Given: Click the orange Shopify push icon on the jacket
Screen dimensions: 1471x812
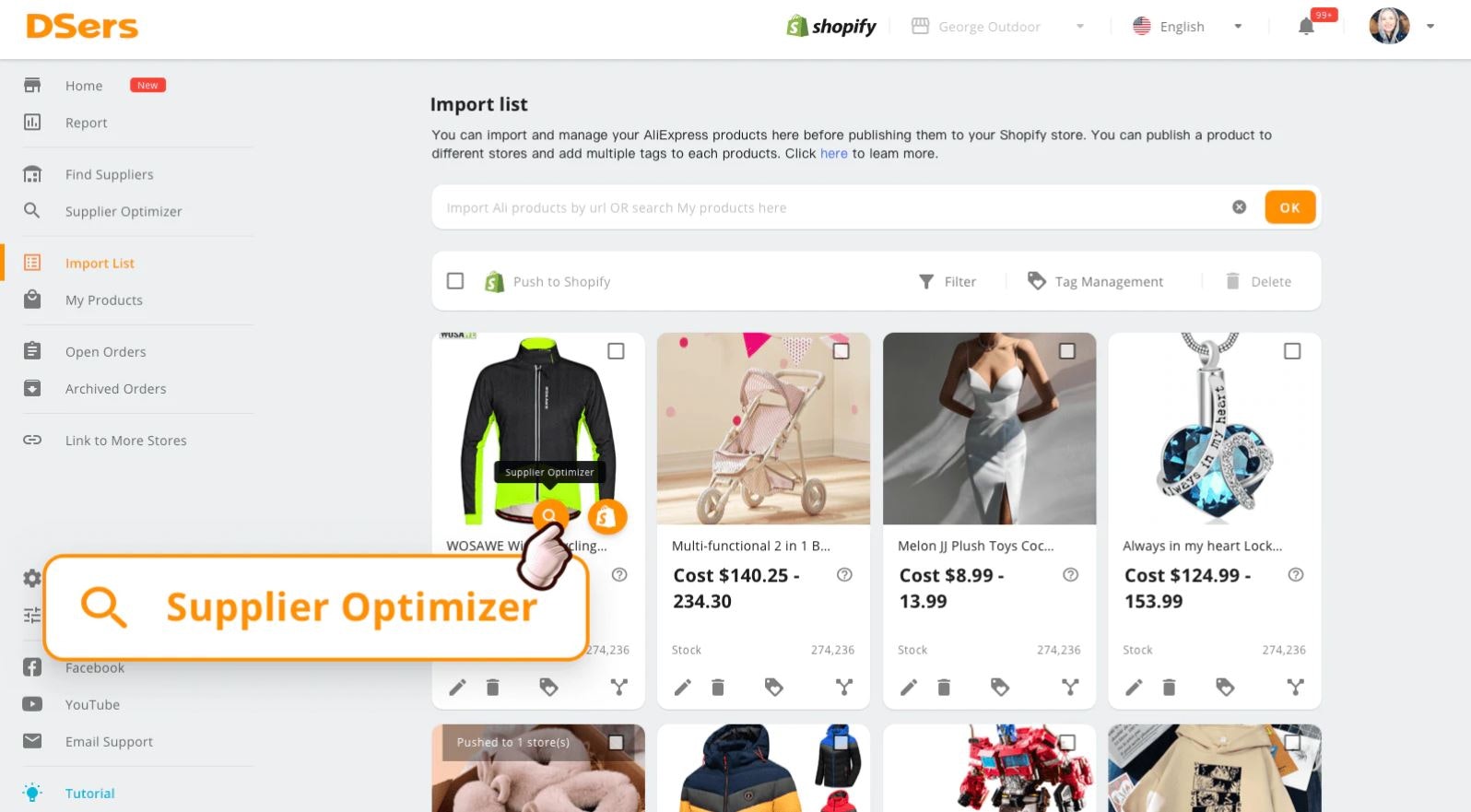Looking at the screenshot, I should point(606,517).
